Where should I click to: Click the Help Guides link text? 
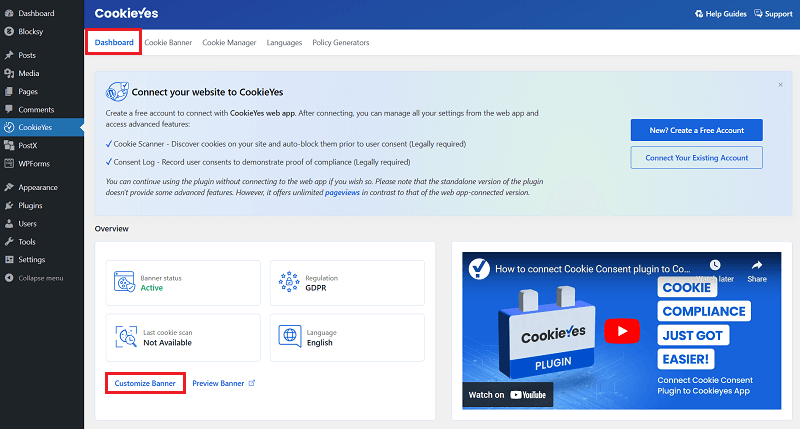(726, 14)
